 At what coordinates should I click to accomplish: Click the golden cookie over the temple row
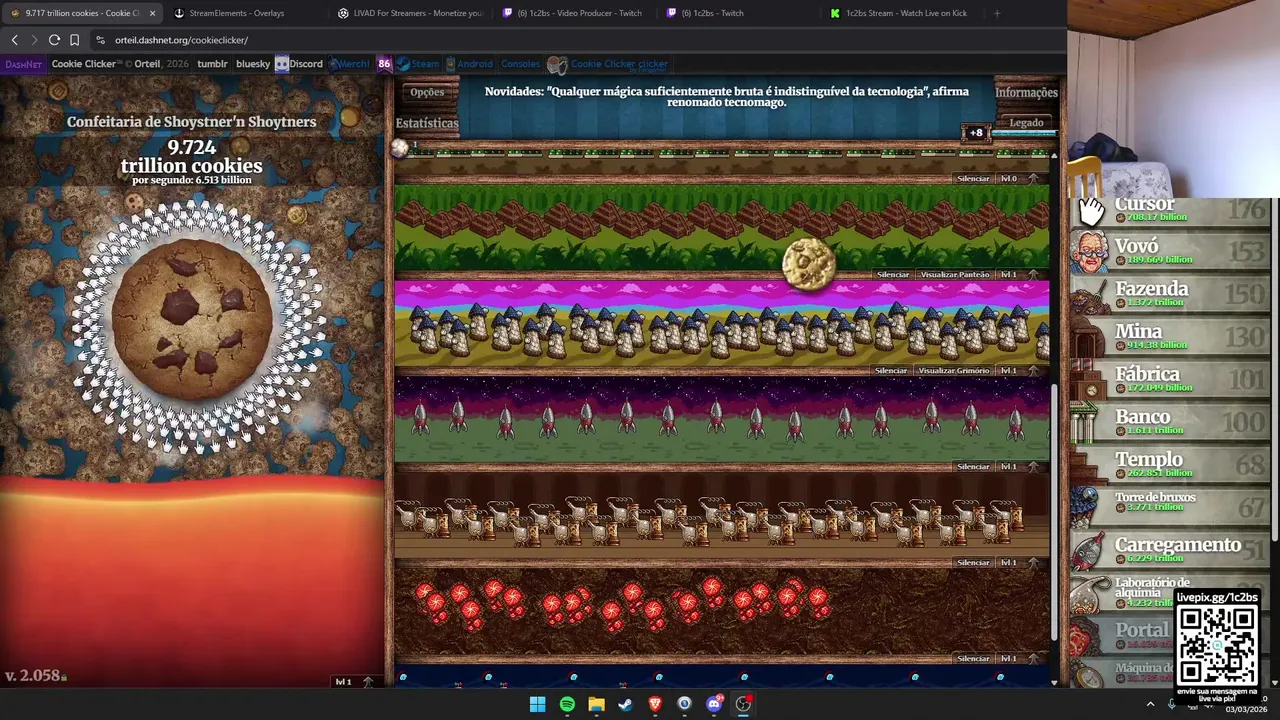point(808,264)
